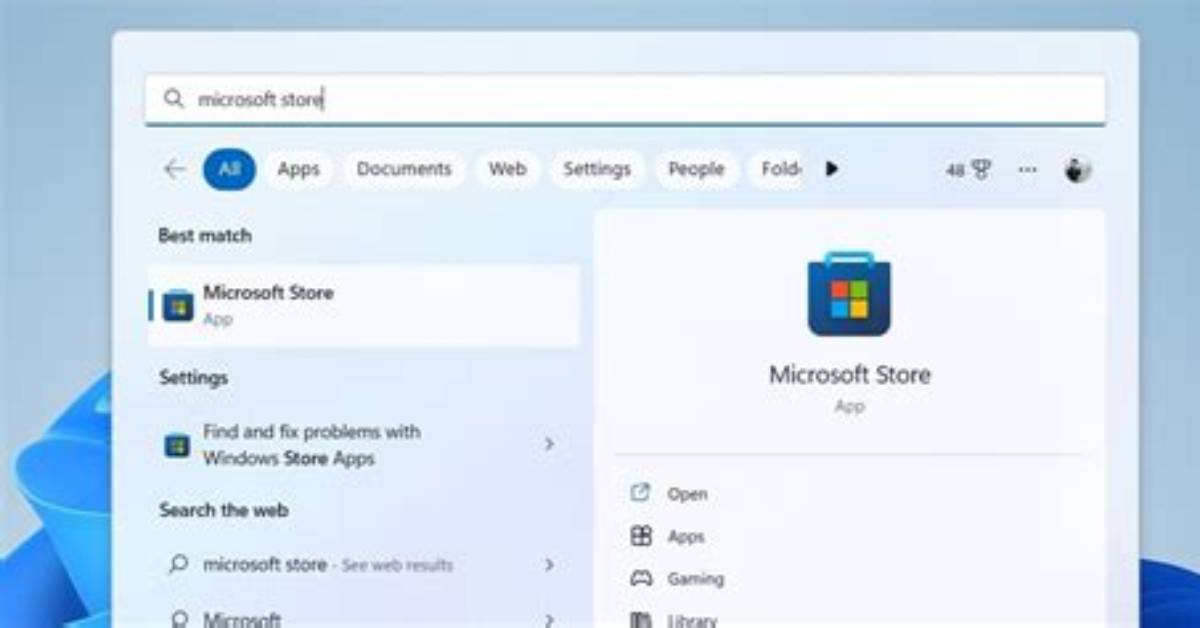Click Open in the preview pane
Image resolution: width=1200 pixels, height=628 pixels.
687,493
